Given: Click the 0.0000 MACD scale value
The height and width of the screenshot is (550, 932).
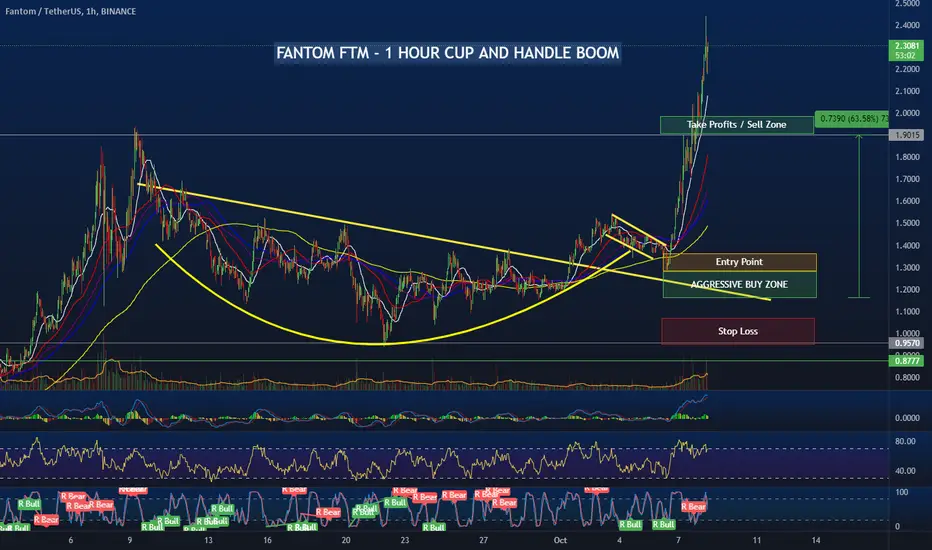Looking at the screenshot, I should (x=907, y=418).
